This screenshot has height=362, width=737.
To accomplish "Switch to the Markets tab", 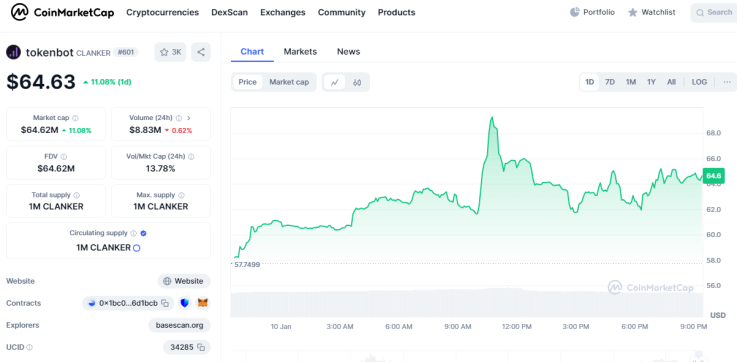I will (300, 52).
